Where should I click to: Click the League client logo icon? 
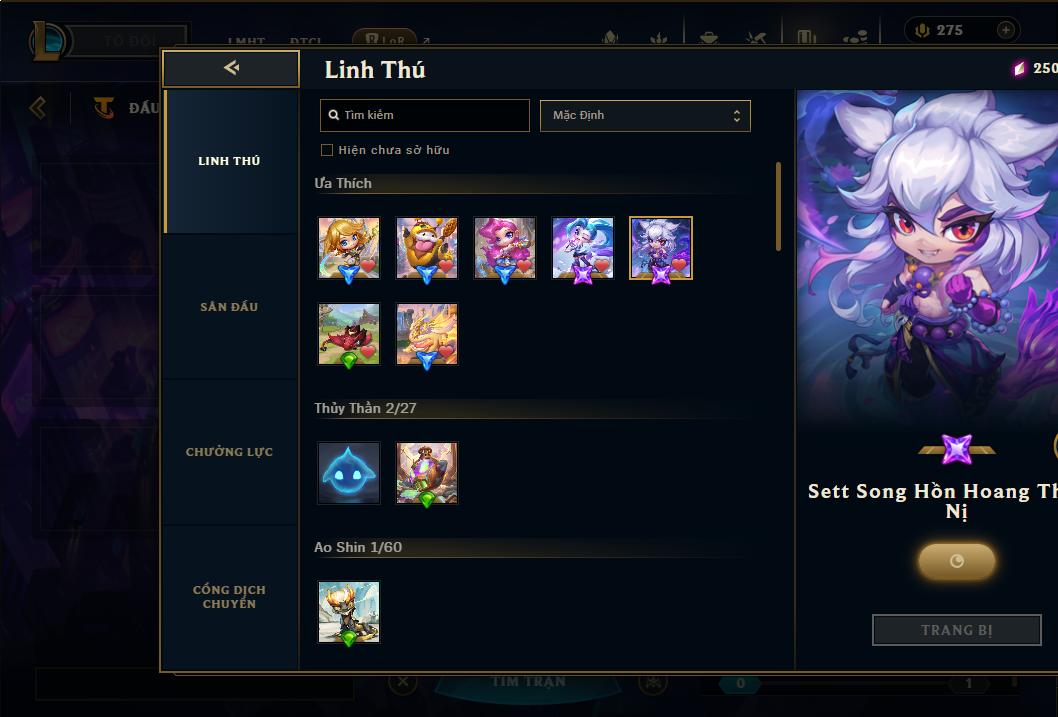pyautogui.click(x=47, y=40)
